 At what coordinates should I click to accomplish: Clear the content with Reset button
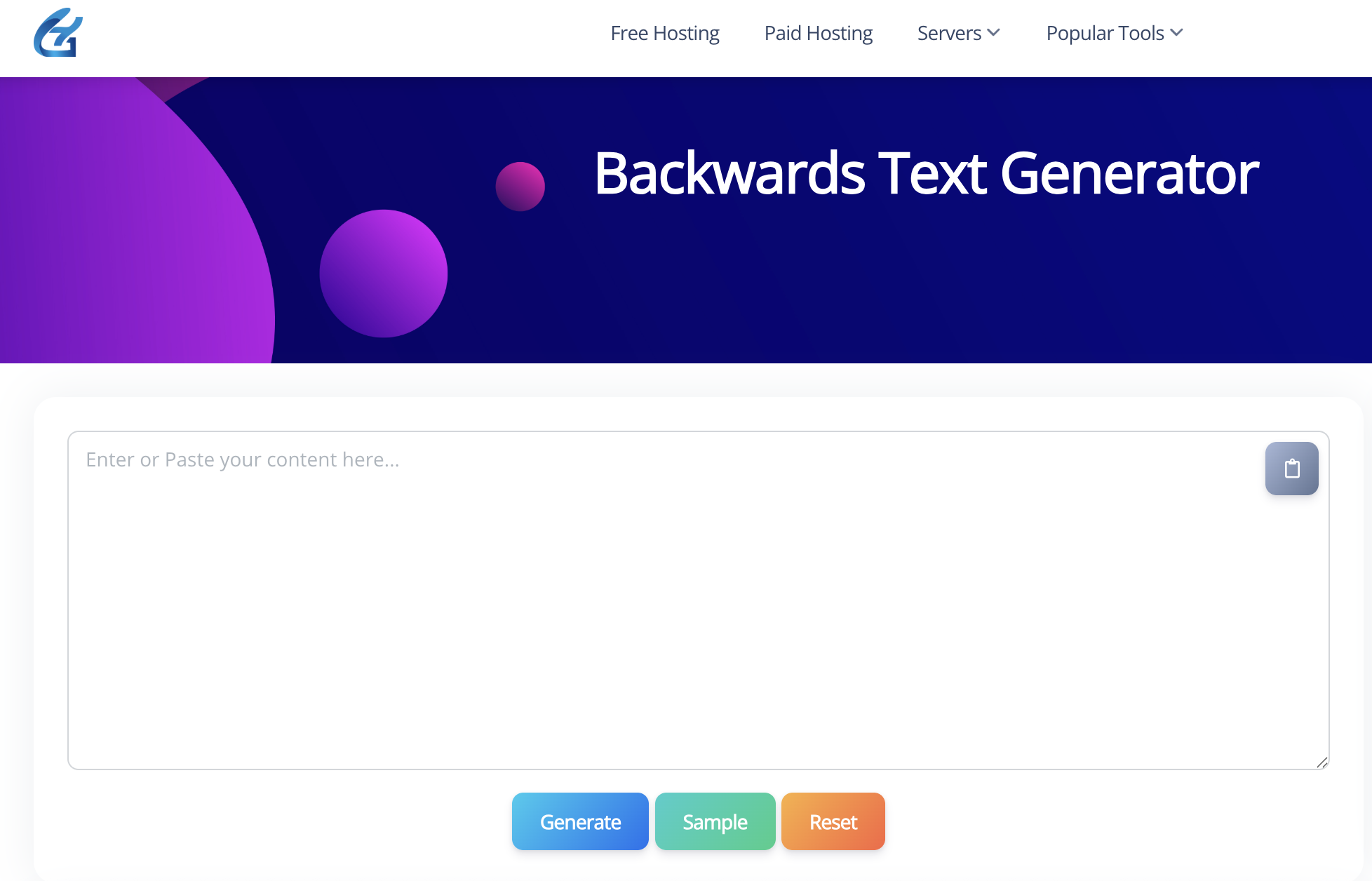point(833,821)
